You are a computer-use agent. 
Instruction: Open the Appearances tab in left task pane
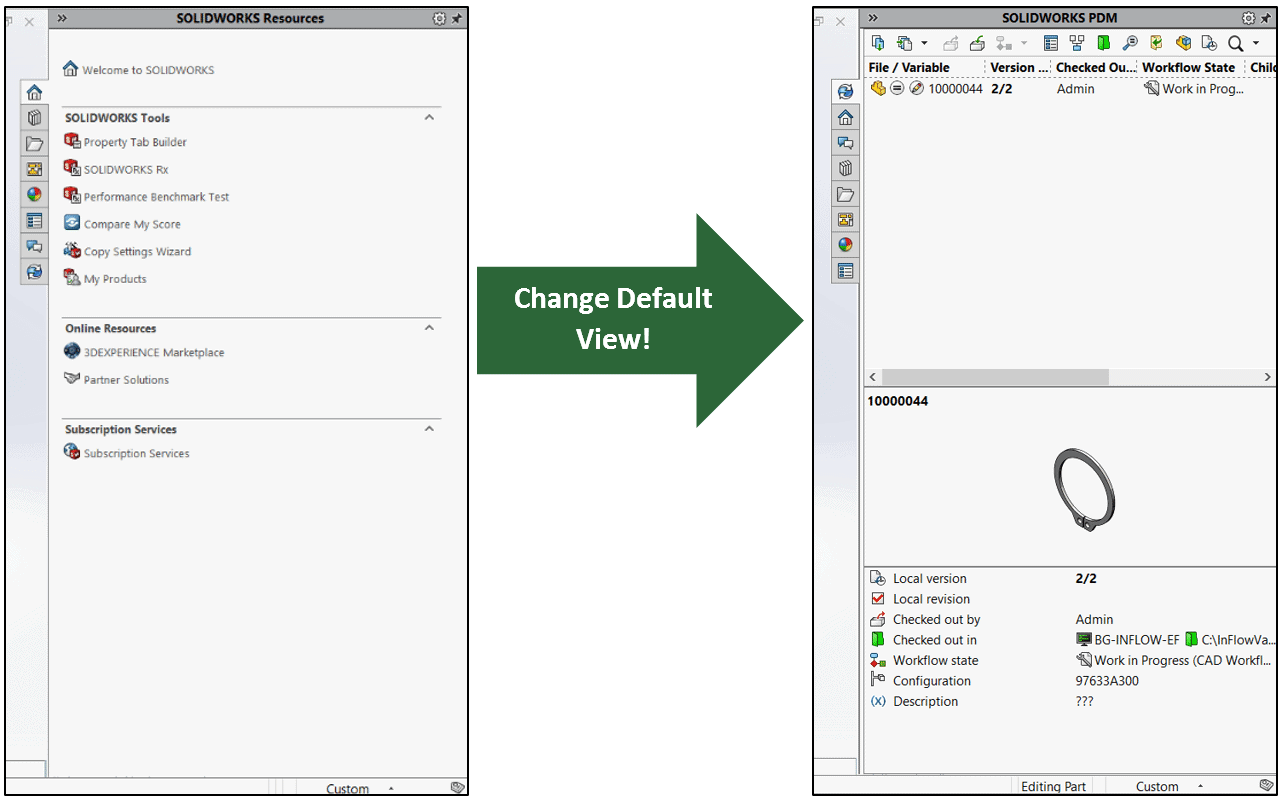34,195
